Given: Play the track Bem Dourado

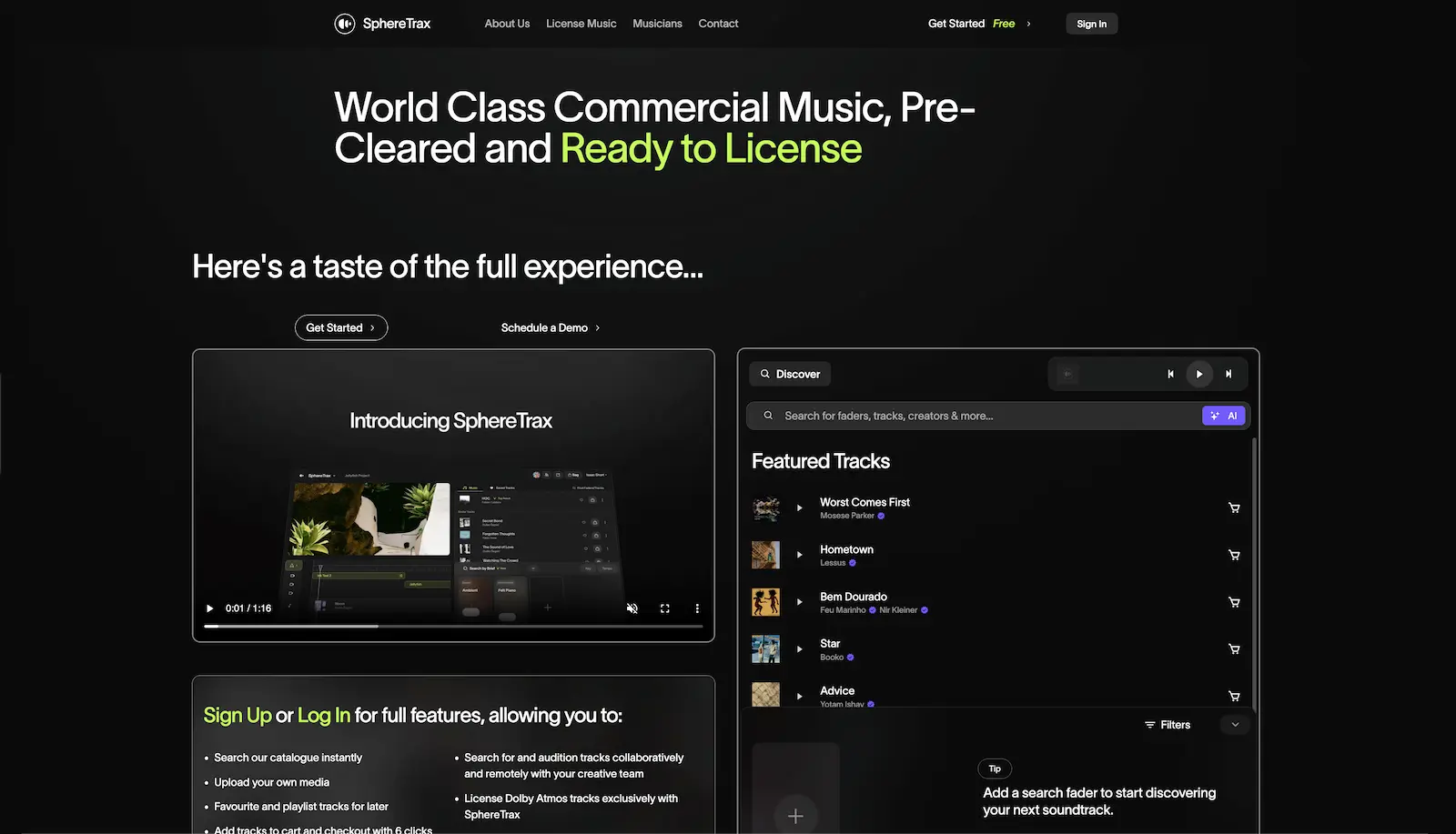Looking at the screenshot, I should coord(800,602).
